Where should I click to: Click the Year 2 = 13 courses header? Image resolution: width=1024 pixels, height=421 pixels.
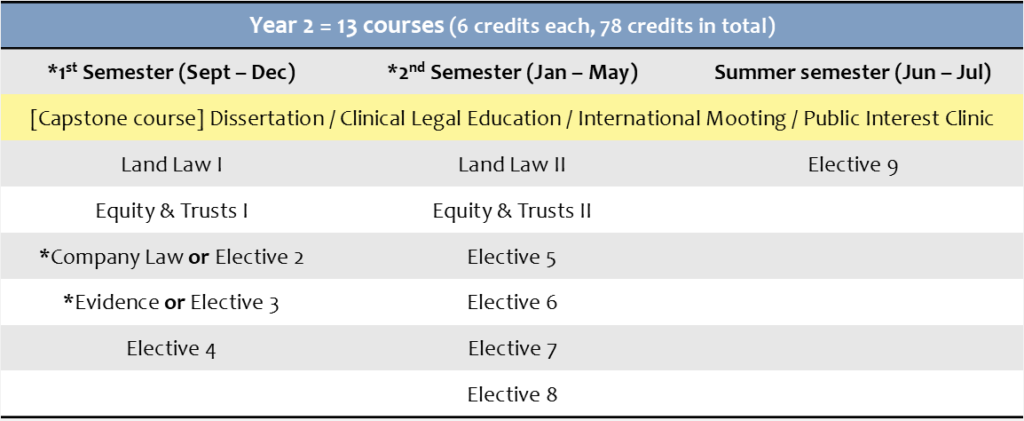[511, 23]
